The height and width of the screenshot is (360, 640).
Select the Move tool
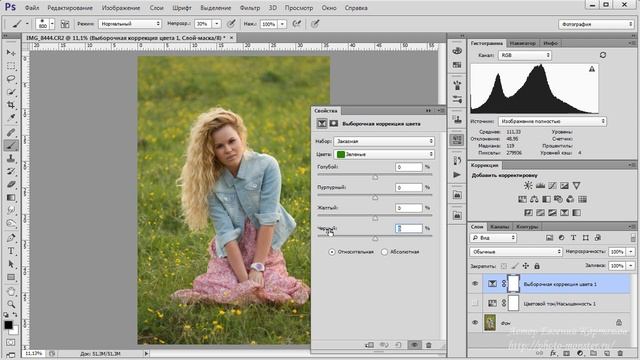click(x=11, y=52)
